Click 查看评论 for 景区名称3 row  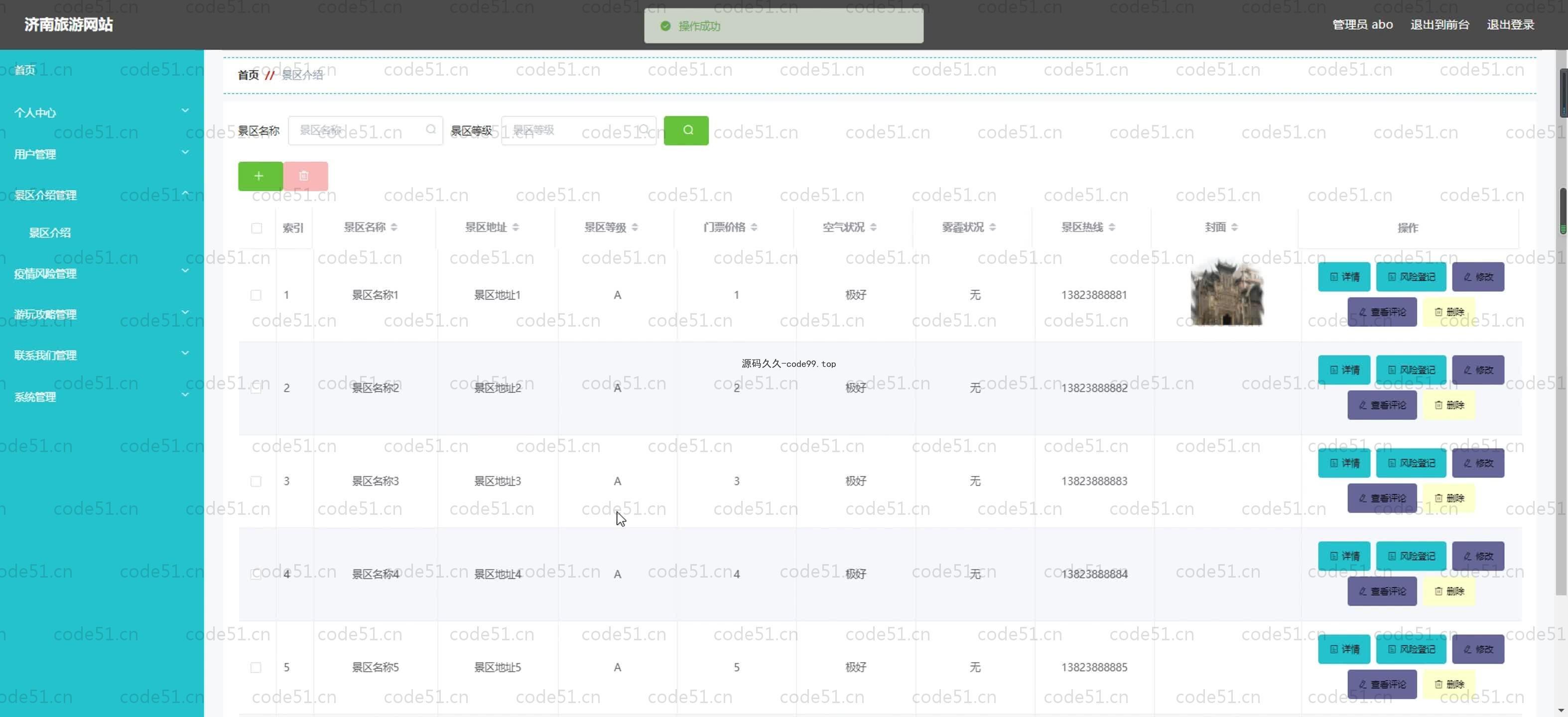pyautogui.click(x=1382, y=498)
